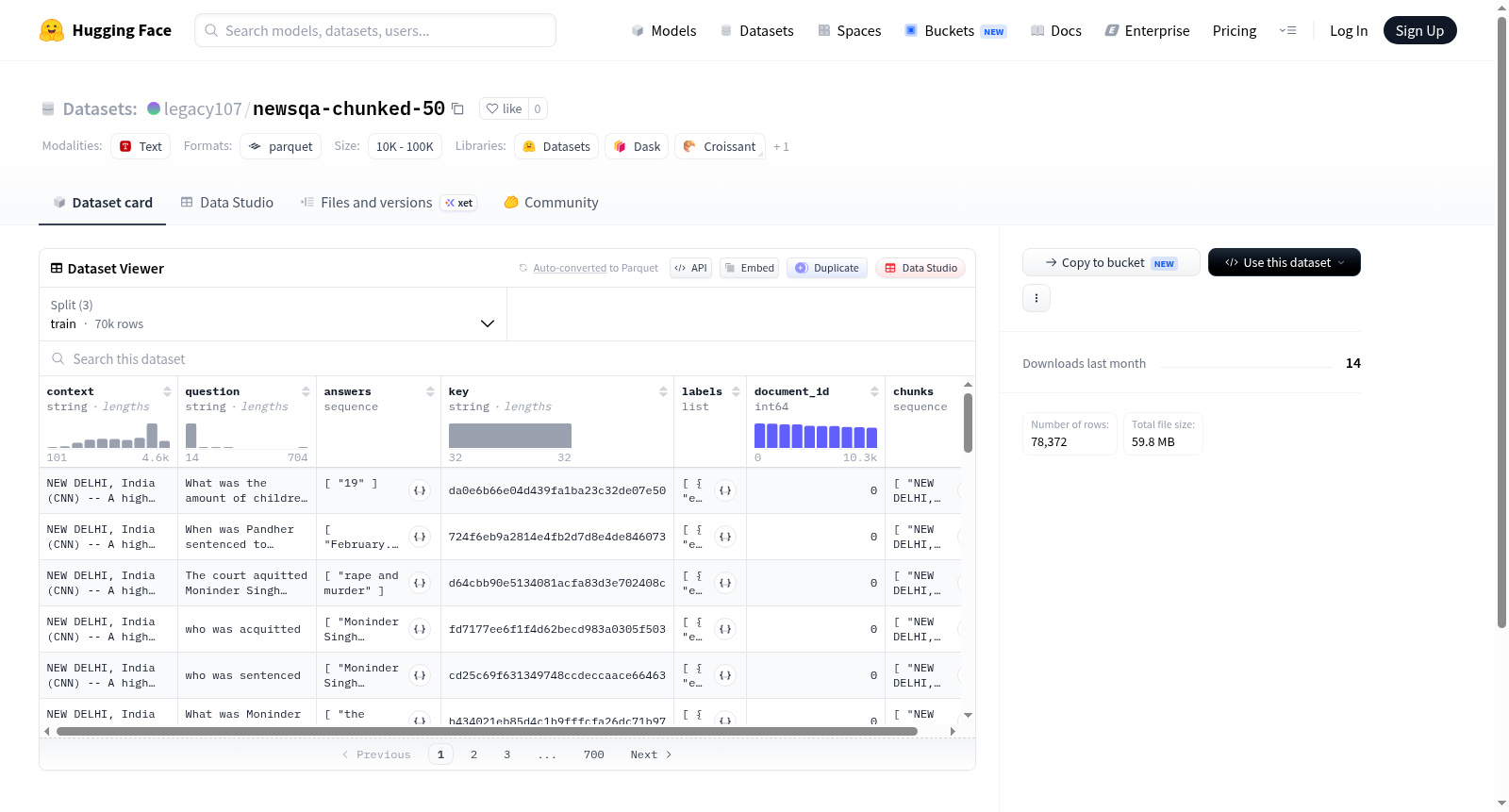Click the horizontal table scrollbar

pos(487,731)
